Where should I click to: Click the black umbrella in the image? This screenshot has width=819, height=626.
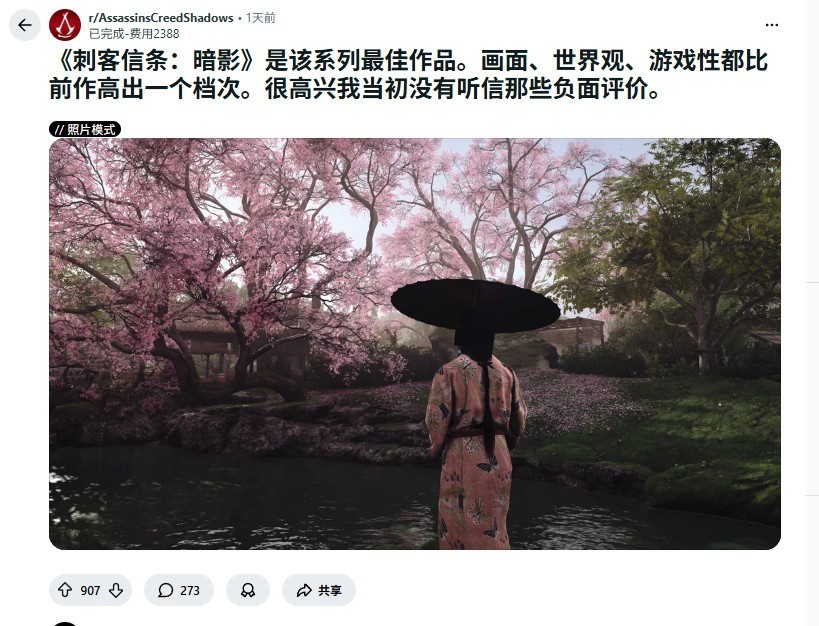475,305
